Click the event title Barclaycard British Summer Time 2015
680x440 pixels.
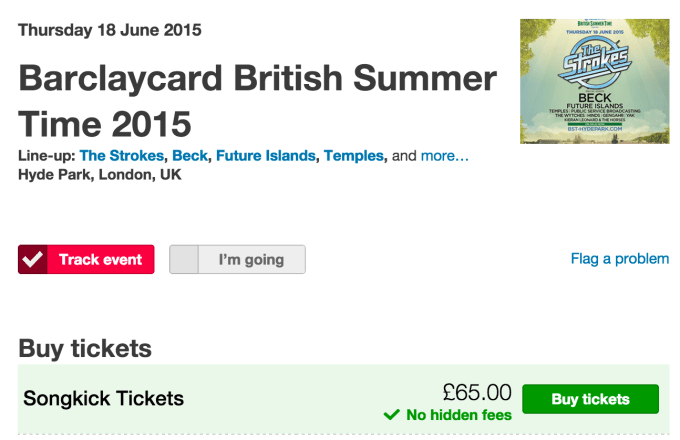point(257,101)
